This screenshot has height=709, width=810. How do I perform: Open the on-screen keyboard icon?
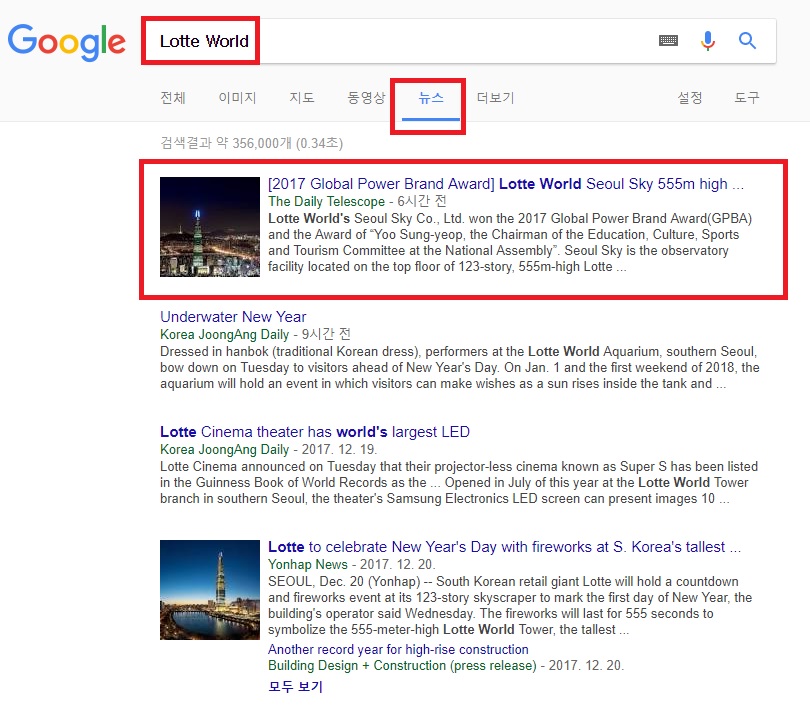pyautogui.click(x=668, y=40)
